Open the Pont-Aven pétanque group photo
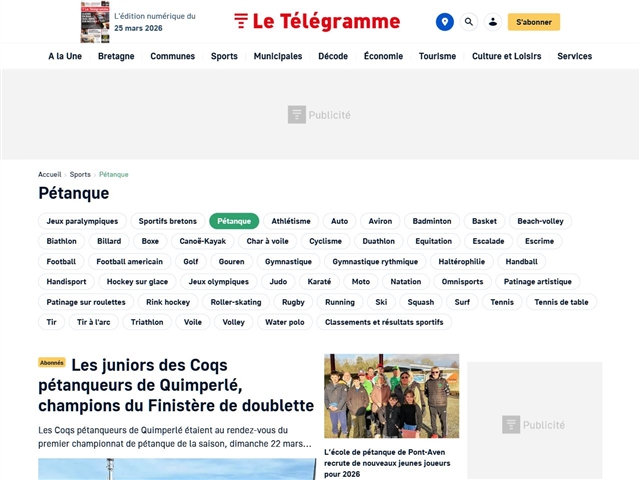The height and width of the screenshot is (480, 640). coord(391,396)
